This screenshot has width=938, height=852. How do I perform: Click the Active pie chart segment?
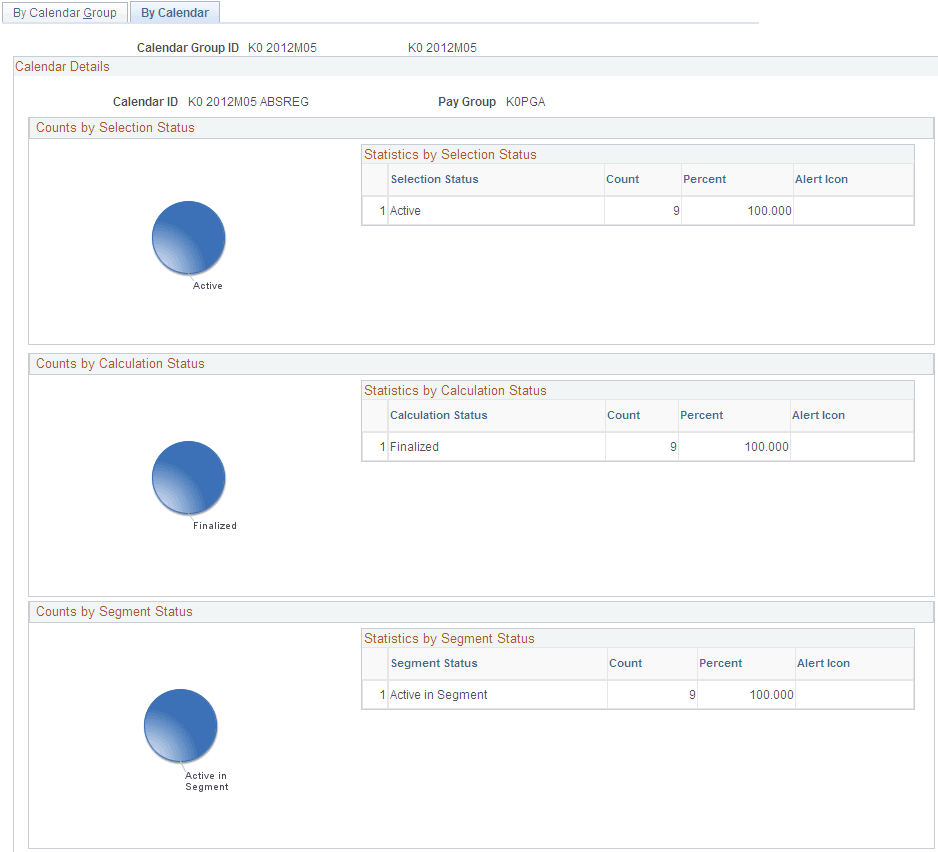[x=188, y=237]
